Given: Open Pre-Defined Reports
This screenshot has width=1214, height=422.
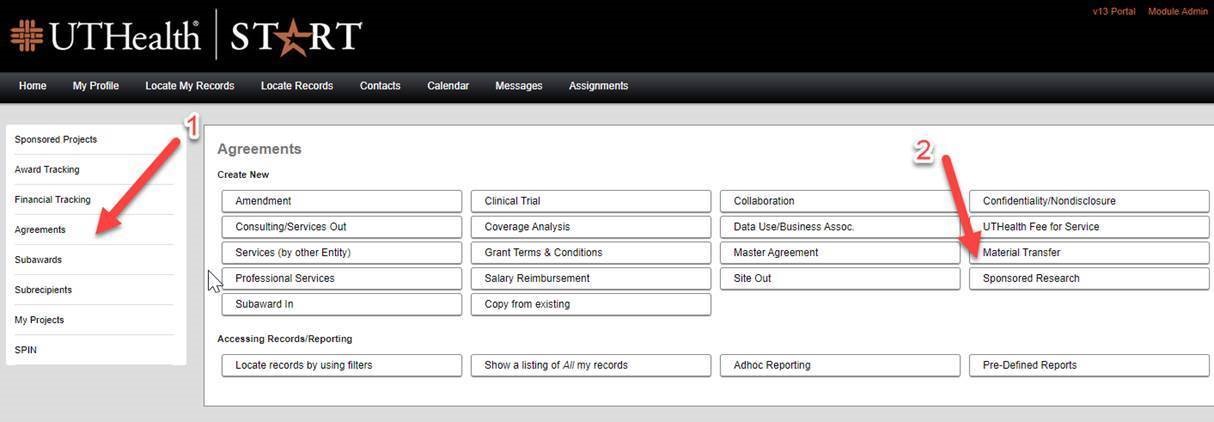Looking at the screenshot, I should [x=1088, y=366].
